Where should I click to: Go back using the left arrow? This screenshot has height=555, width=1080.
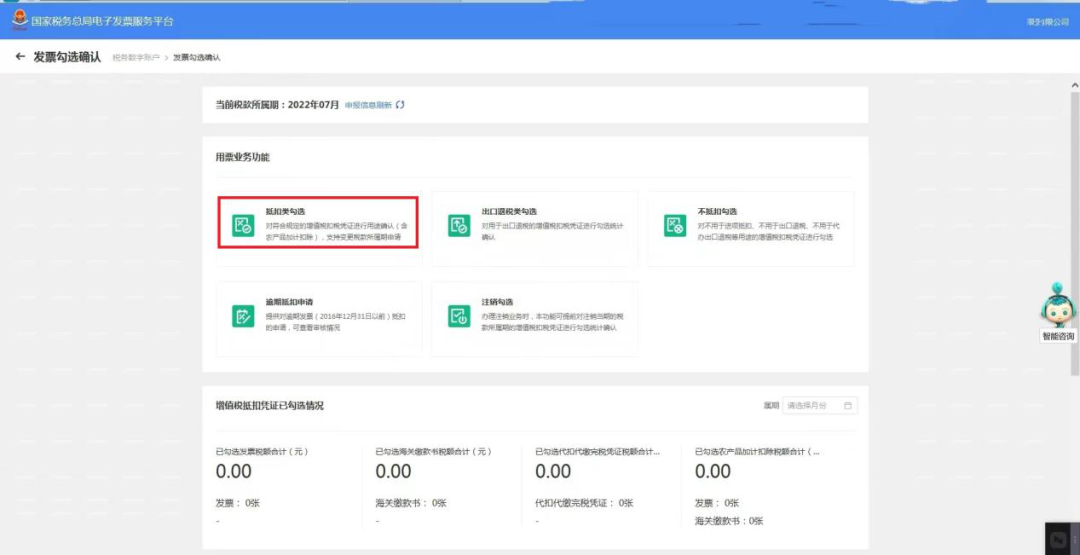click(x=20, y=56)
